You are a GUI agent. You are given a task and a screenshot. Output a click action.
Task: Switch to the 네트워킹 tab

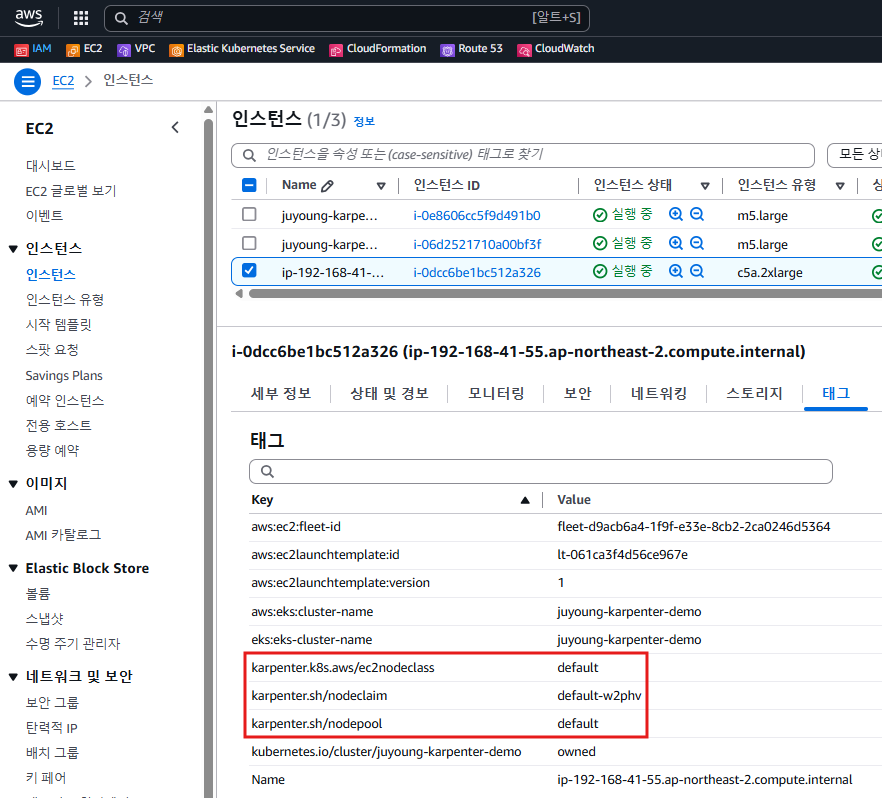click(x=659, y=394)
